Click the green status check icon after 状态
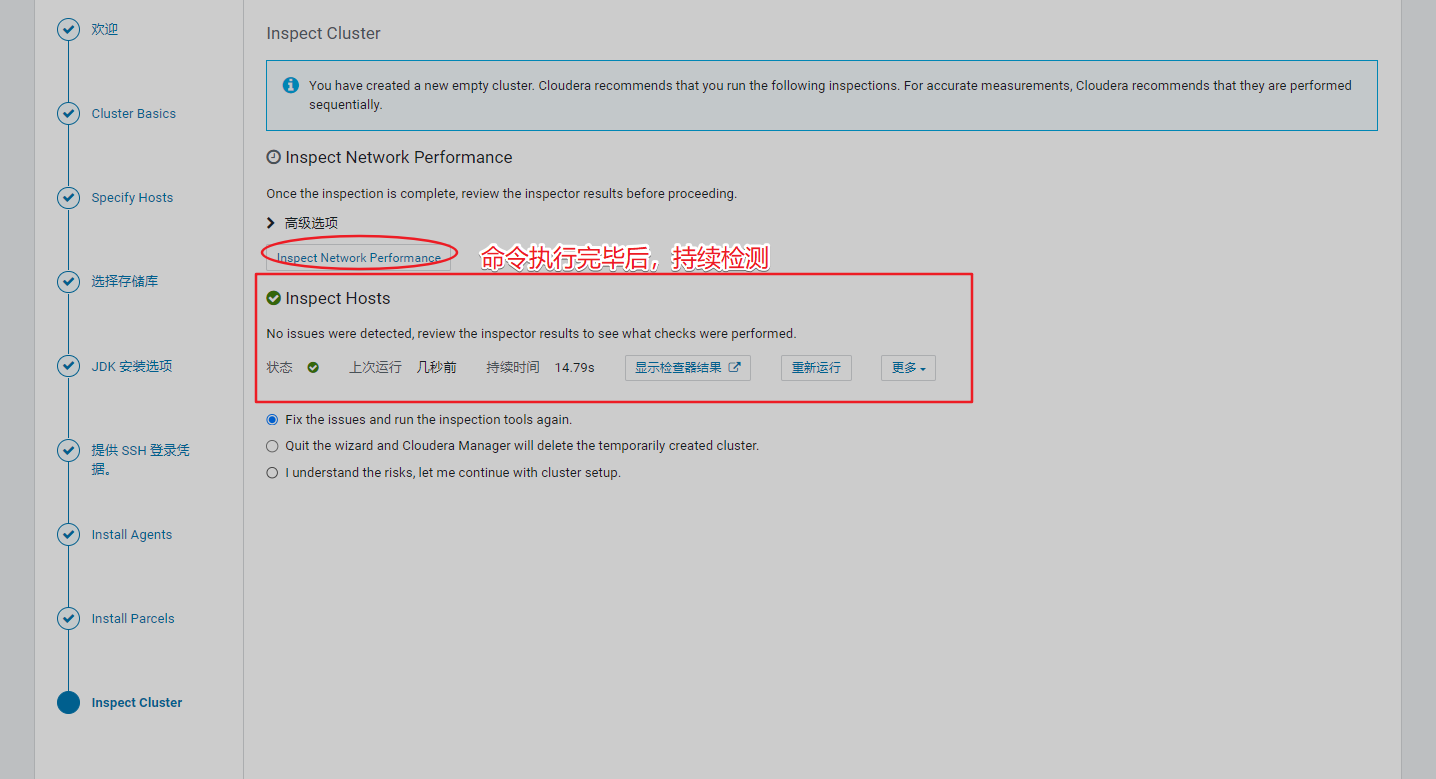The width and height of the screenshot is (1436, 779). [x=313, y=367]
